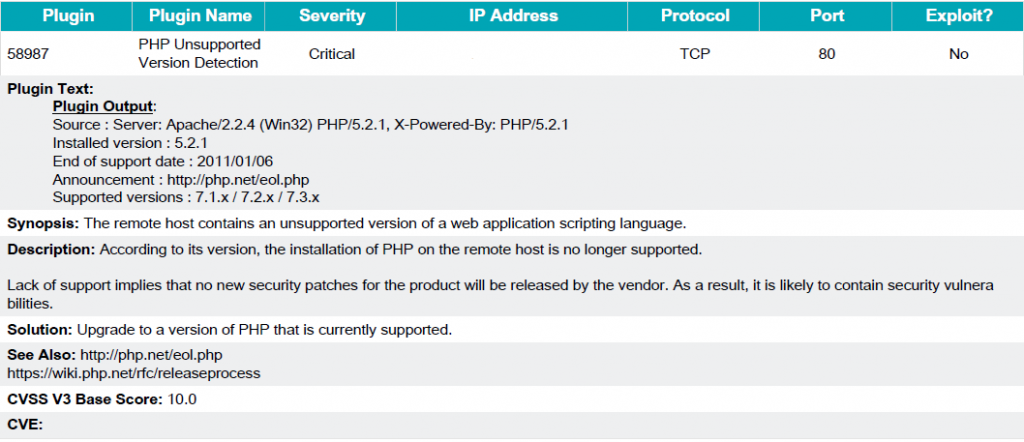Click the CVSS V3 Base Score value
The image size is (1024, 442).
182,400
